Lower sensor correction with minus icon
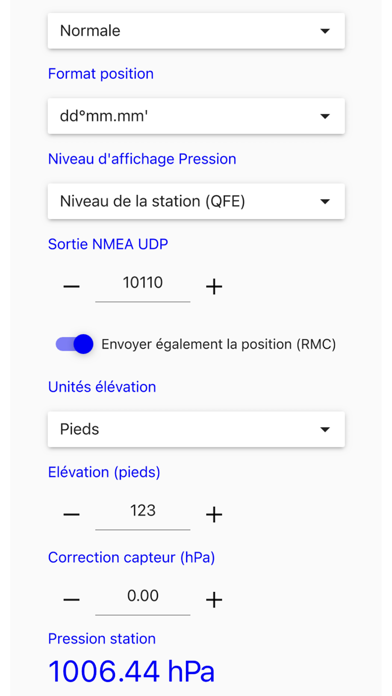Image resolution: width=392 pixels, height=696 pixels. pyautogui.click(x=71, y=600)
